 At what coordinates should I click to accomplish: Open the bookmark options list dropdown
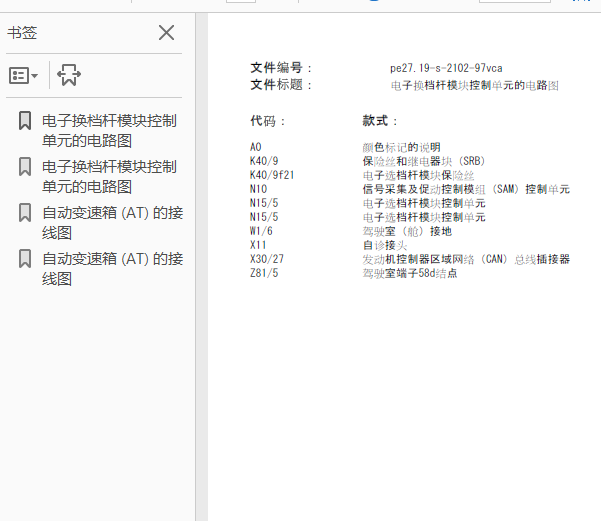(23, 75)
